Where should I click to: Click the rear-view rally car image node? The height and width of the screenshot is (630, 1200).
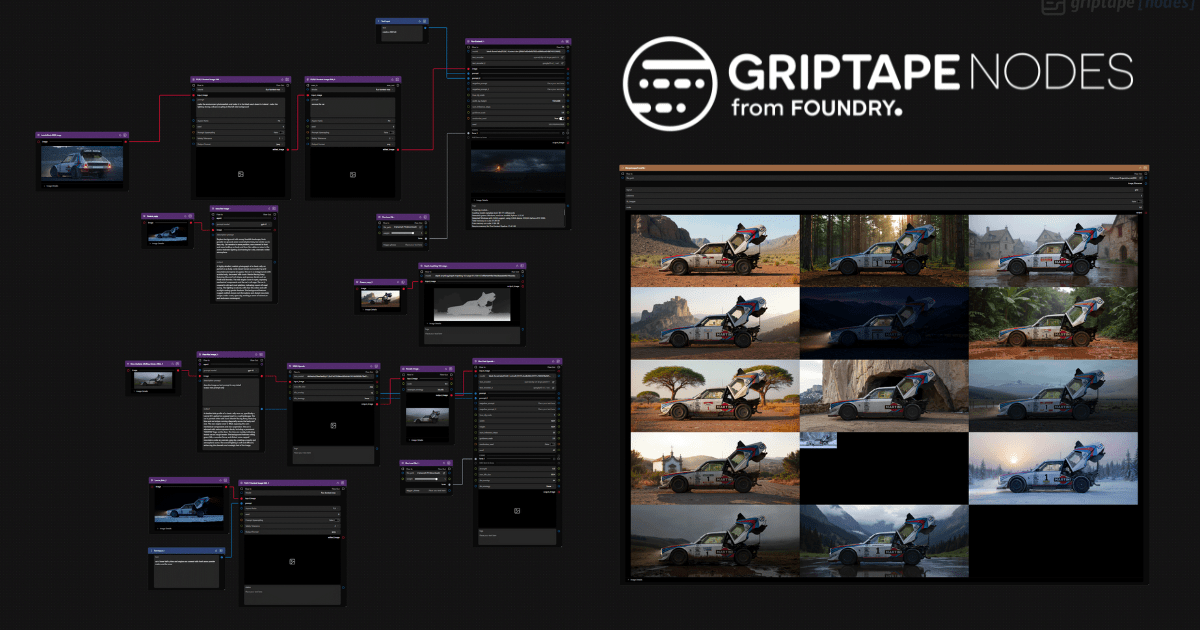(83, 162)
